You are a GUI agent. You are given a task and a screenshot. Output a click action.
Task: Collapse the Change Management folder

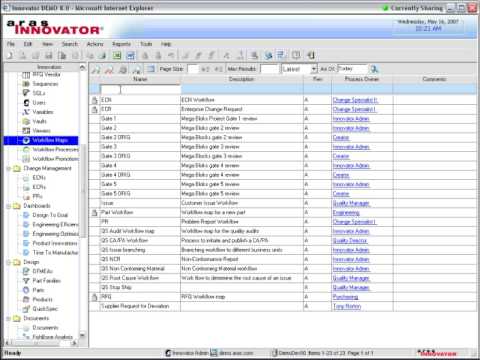click(x=9, y=169)
